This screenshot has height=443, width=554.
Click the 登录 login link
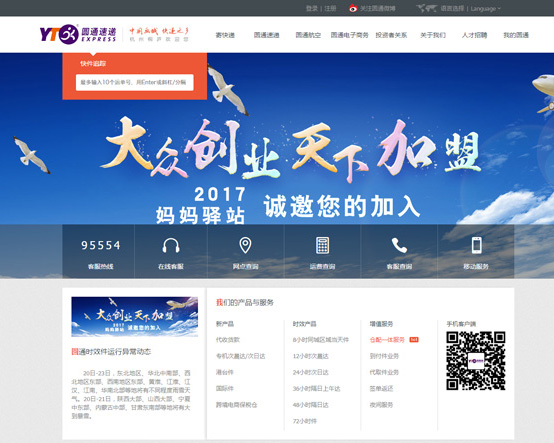point(312,8)
